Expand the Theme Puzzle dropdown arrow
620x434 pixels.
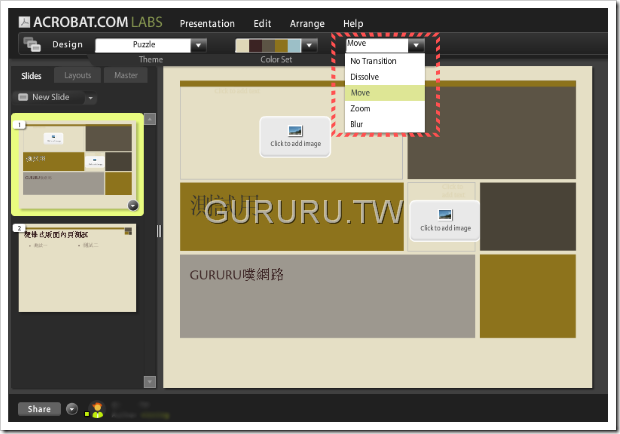click(x=198, y=45)
